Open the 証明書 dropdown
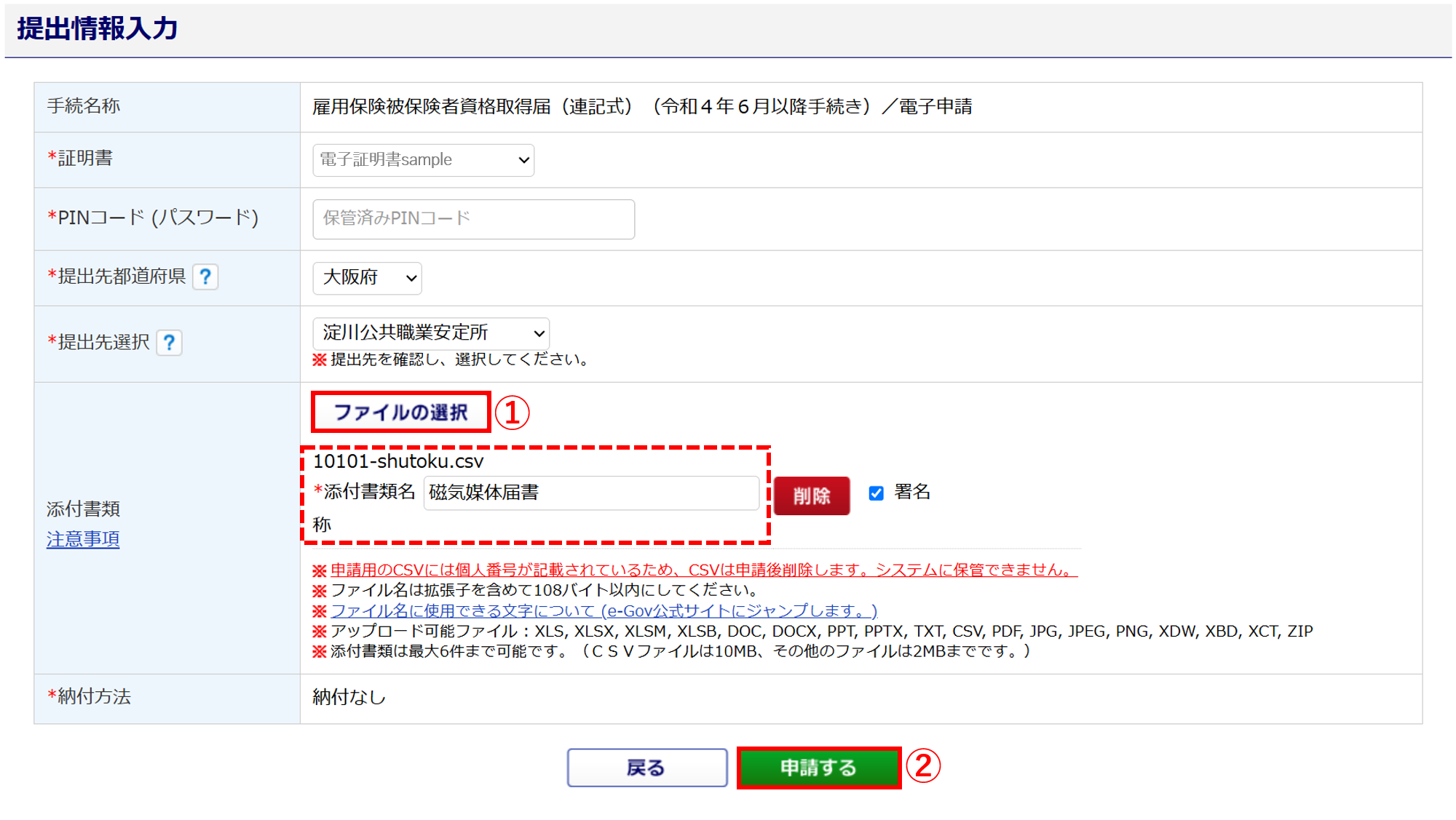Screen dimensions: 1456x820 pos(423,160)
